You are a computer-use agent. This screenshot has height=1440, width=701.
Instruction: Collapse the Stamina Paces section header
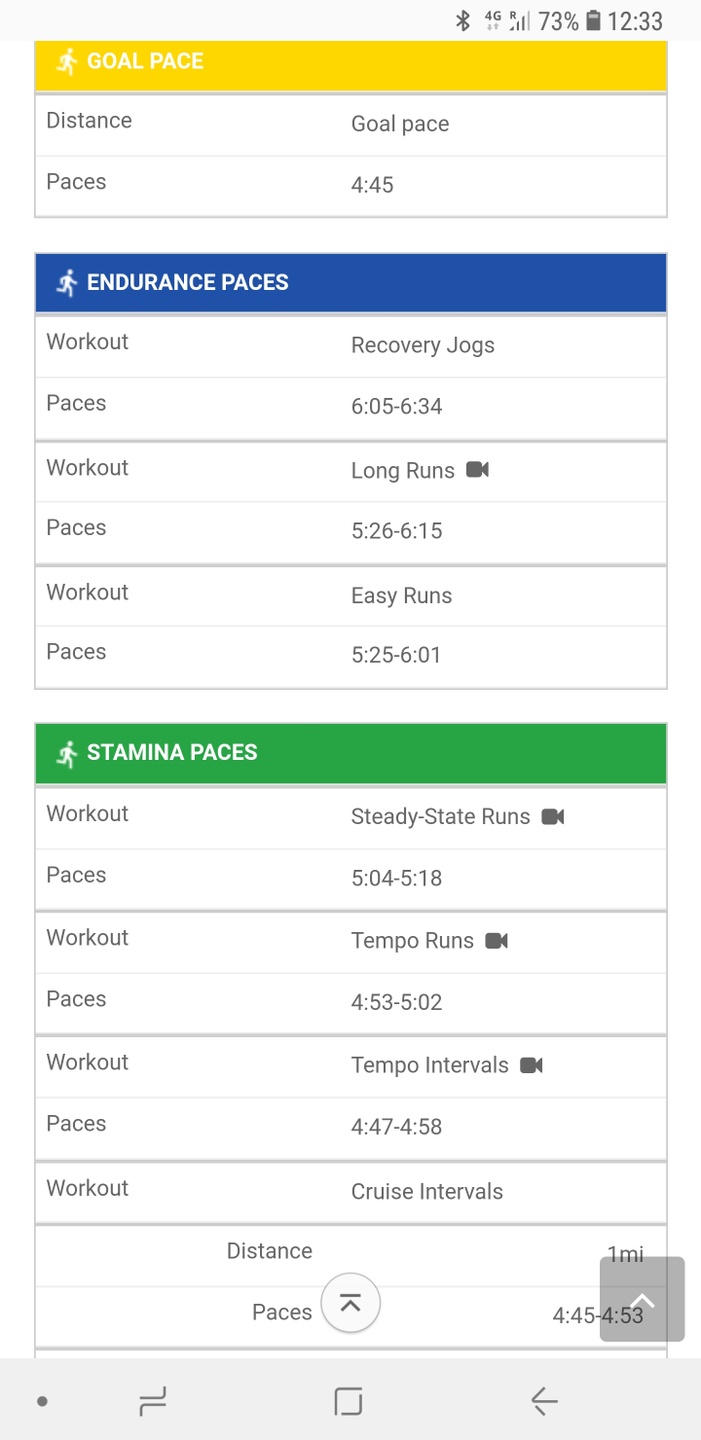click(x=350, y=754)
